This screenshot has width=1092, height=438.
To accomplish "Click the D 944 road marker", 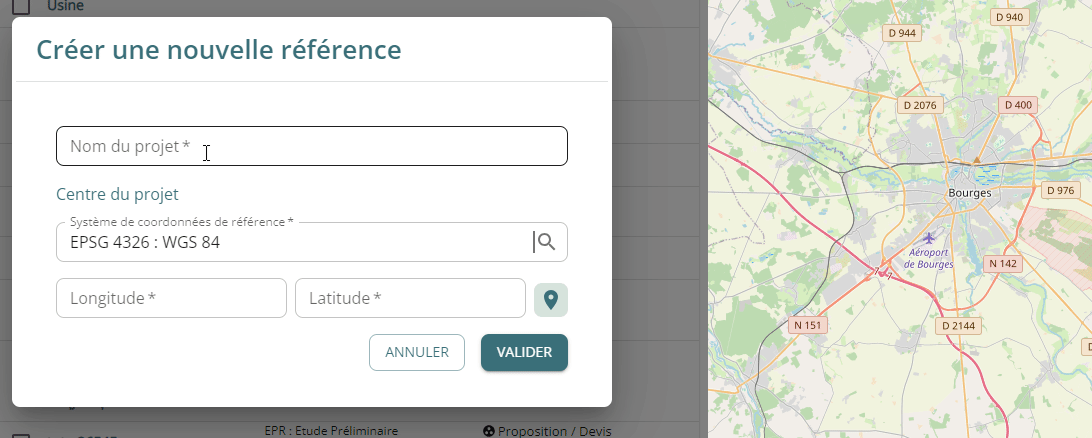I will (902, 33).
